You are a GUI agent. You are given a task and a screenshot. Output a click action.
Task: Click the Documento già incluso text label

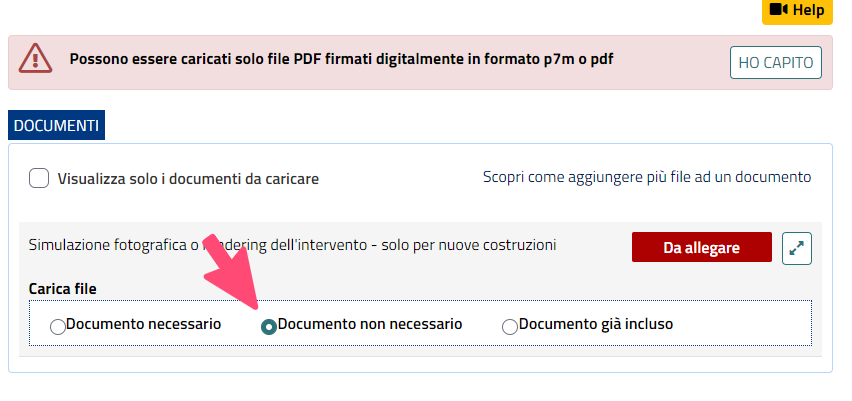click(x=596, y=324)
